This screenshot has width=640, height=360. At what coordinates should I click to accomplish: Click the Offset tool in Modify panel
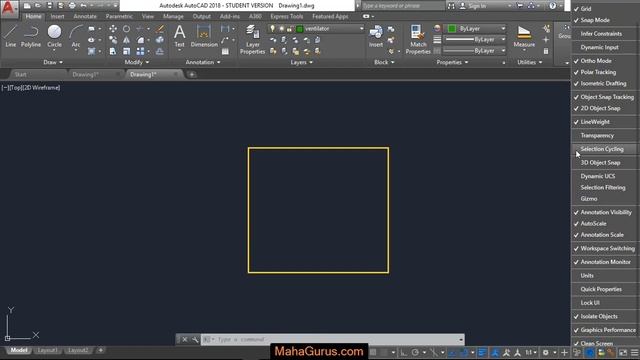160,51
